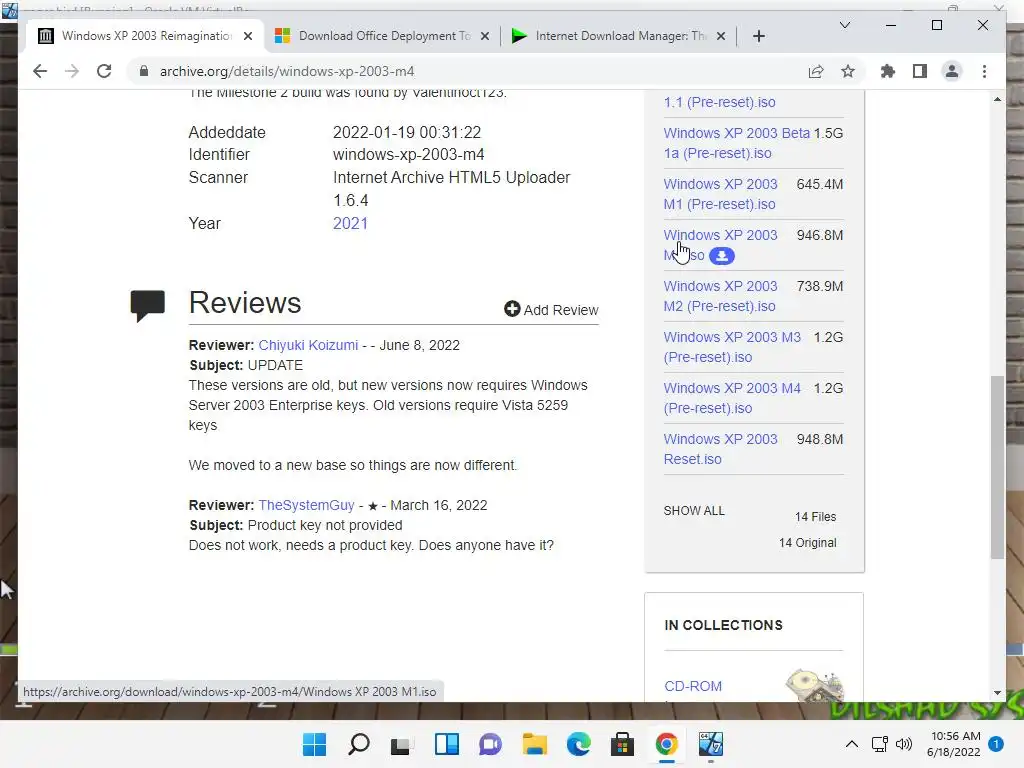1024x768 pixels.
Task: Switch to the Windows XP 2003 Reimagination tab
Action: click(146, 36)
